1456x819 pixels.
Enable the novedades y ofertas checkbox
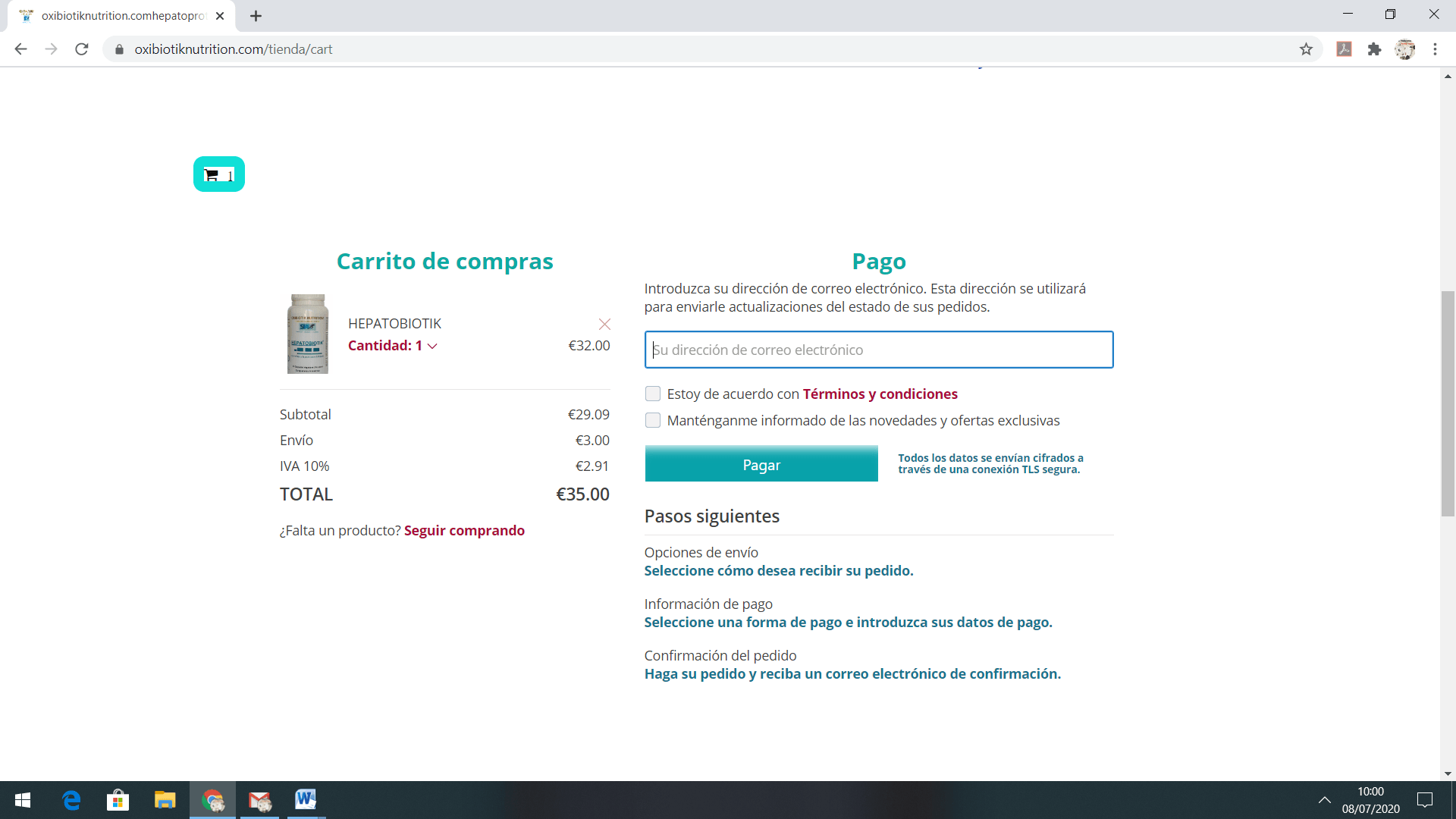pos(653,420)
